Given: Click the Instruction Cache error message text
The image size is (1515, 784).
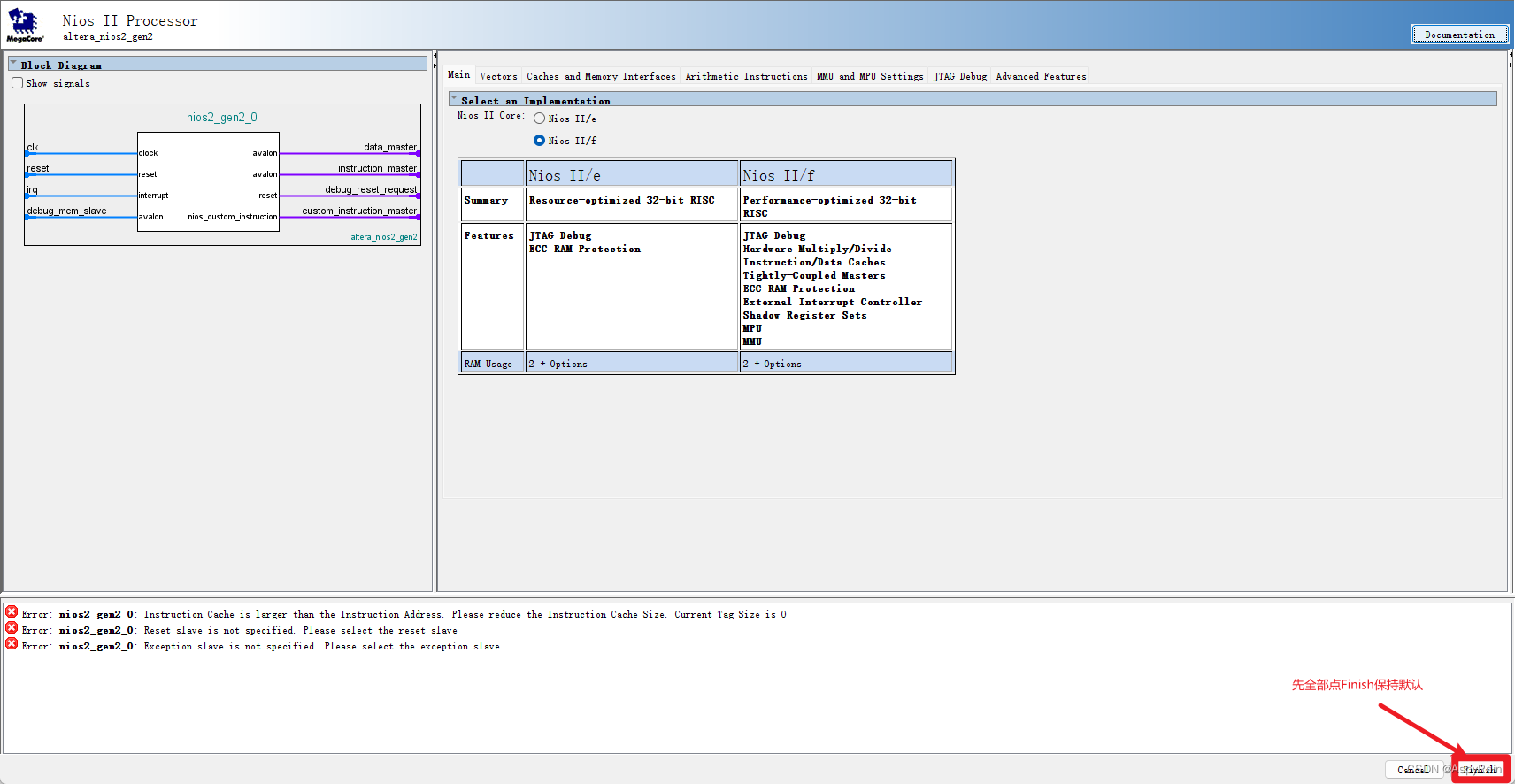Looking at the screenshot, I should (465, 614).
